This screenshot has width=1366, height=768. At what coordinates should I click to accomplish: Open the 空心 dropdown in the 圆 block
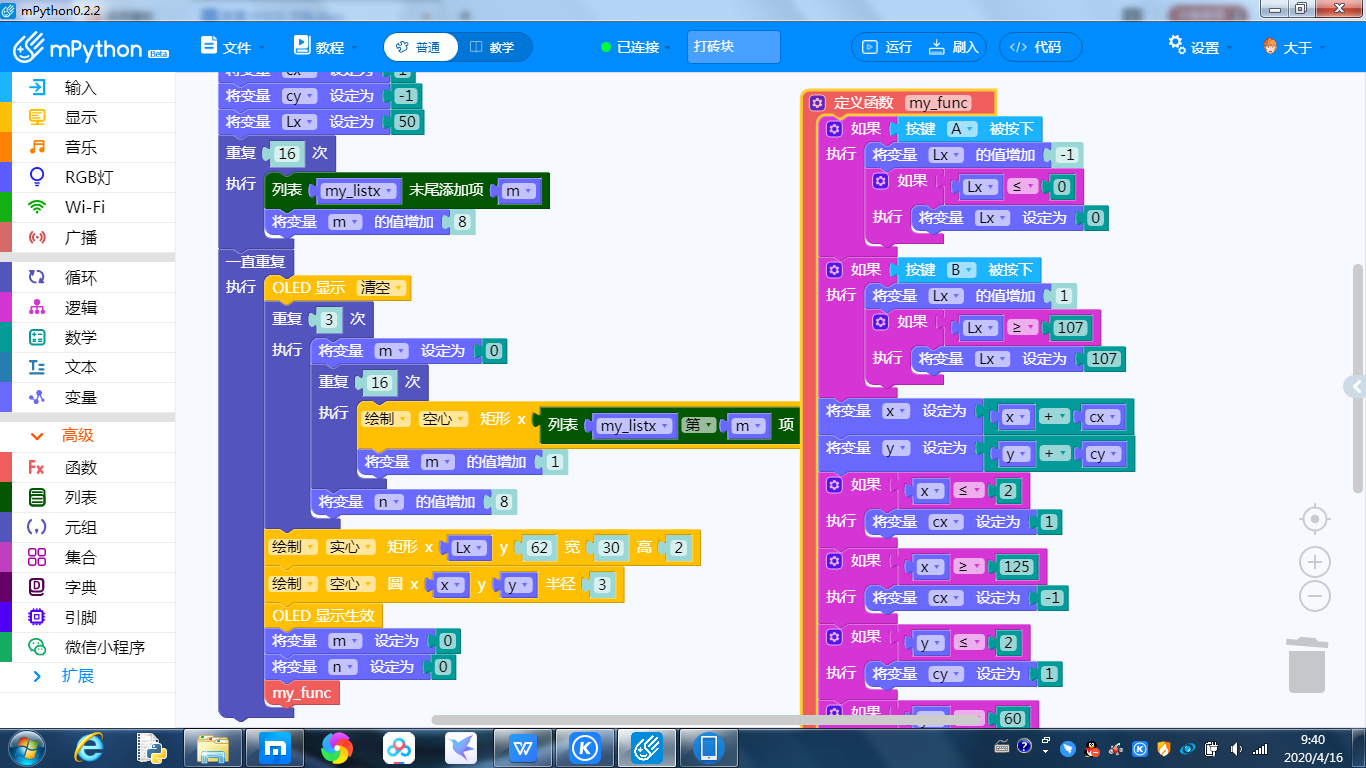click(351, 585)
